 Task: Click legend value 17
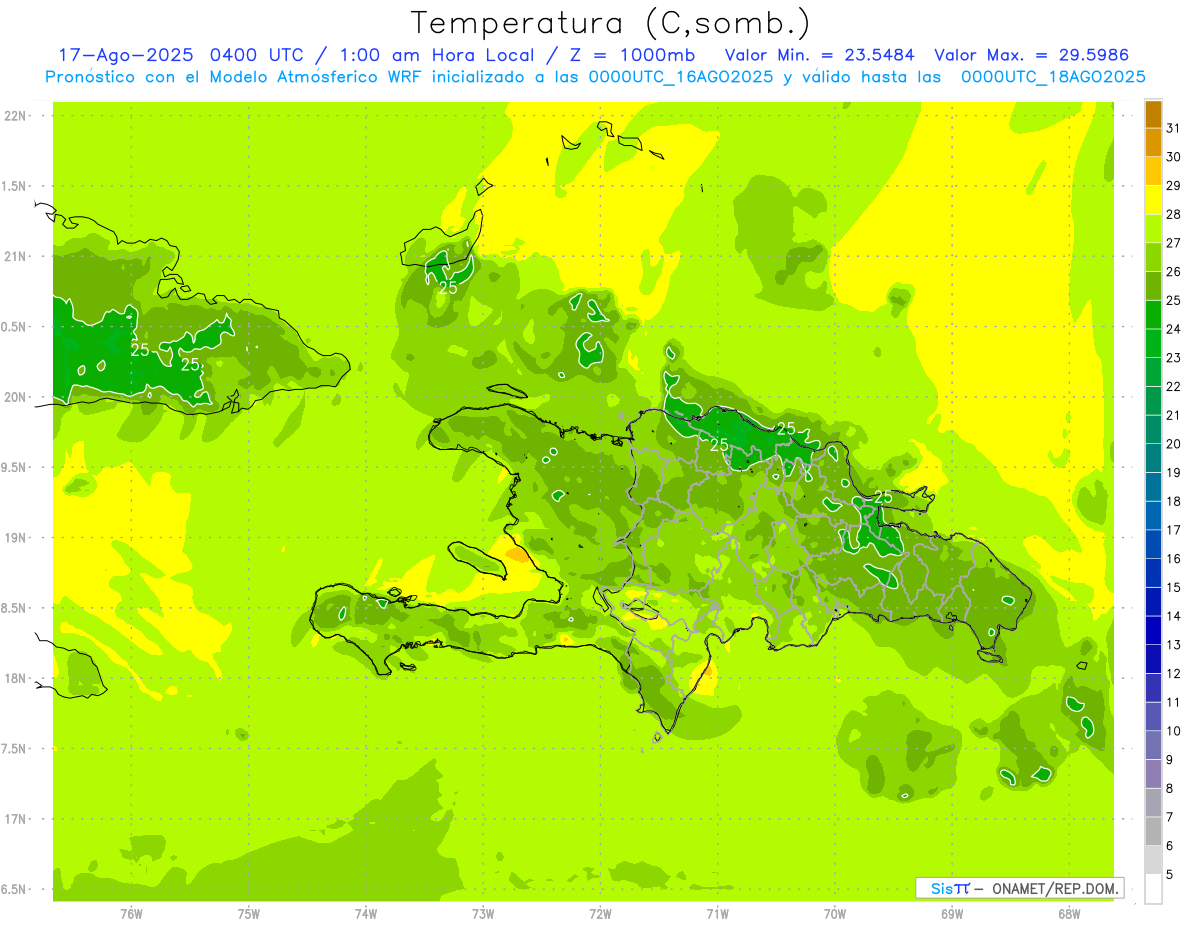tap(1174, 530)
